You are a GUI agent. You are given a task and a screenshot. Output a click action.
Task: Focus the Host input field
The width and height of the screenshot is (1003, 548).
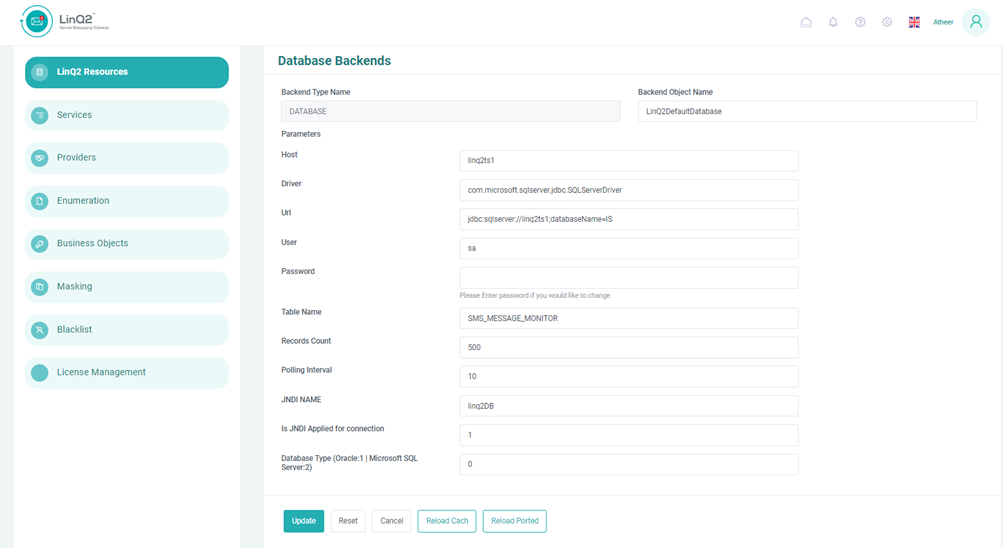(x=629, y=160)
